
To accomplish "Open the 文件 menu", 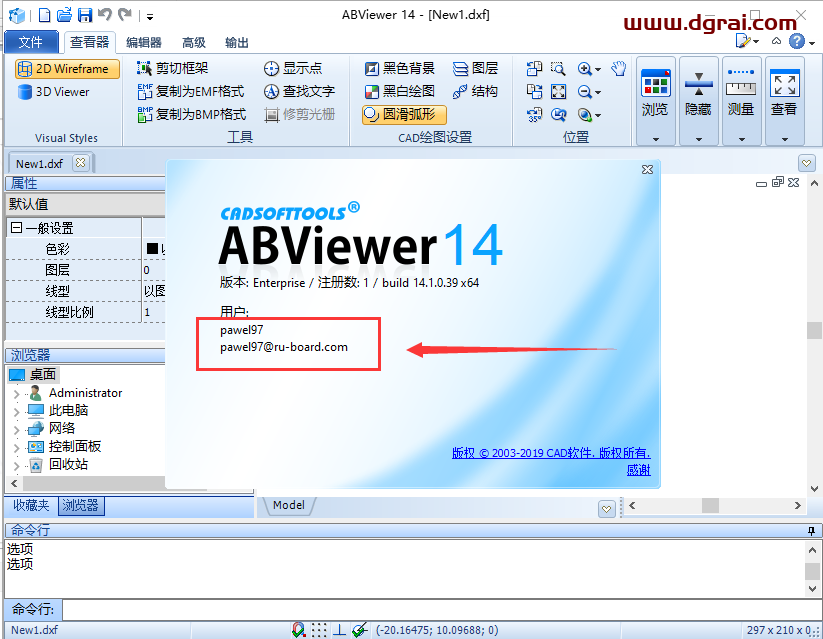I will pos(32,42).
